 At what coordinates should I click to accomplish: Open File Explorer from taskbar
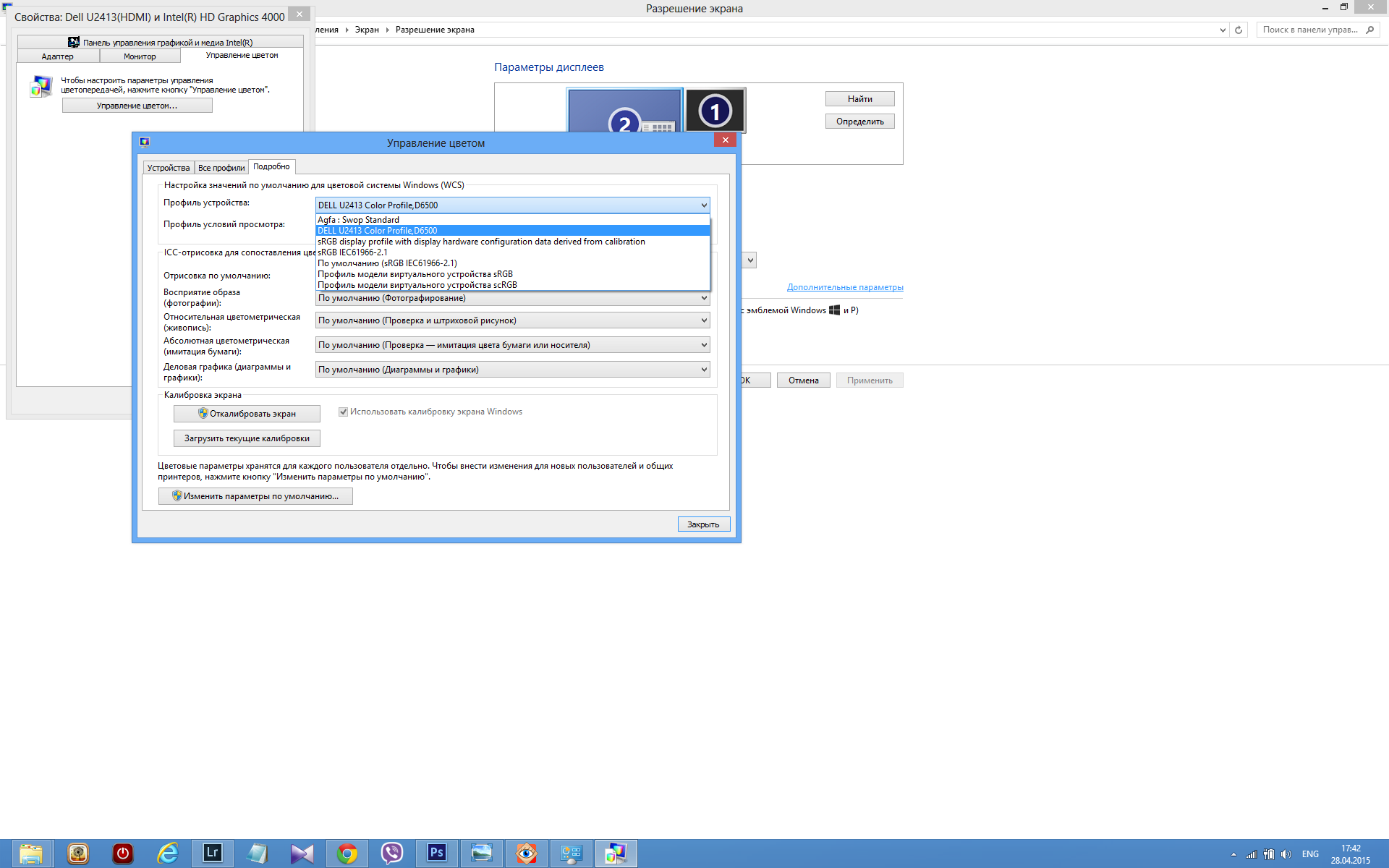coord(31,854)
